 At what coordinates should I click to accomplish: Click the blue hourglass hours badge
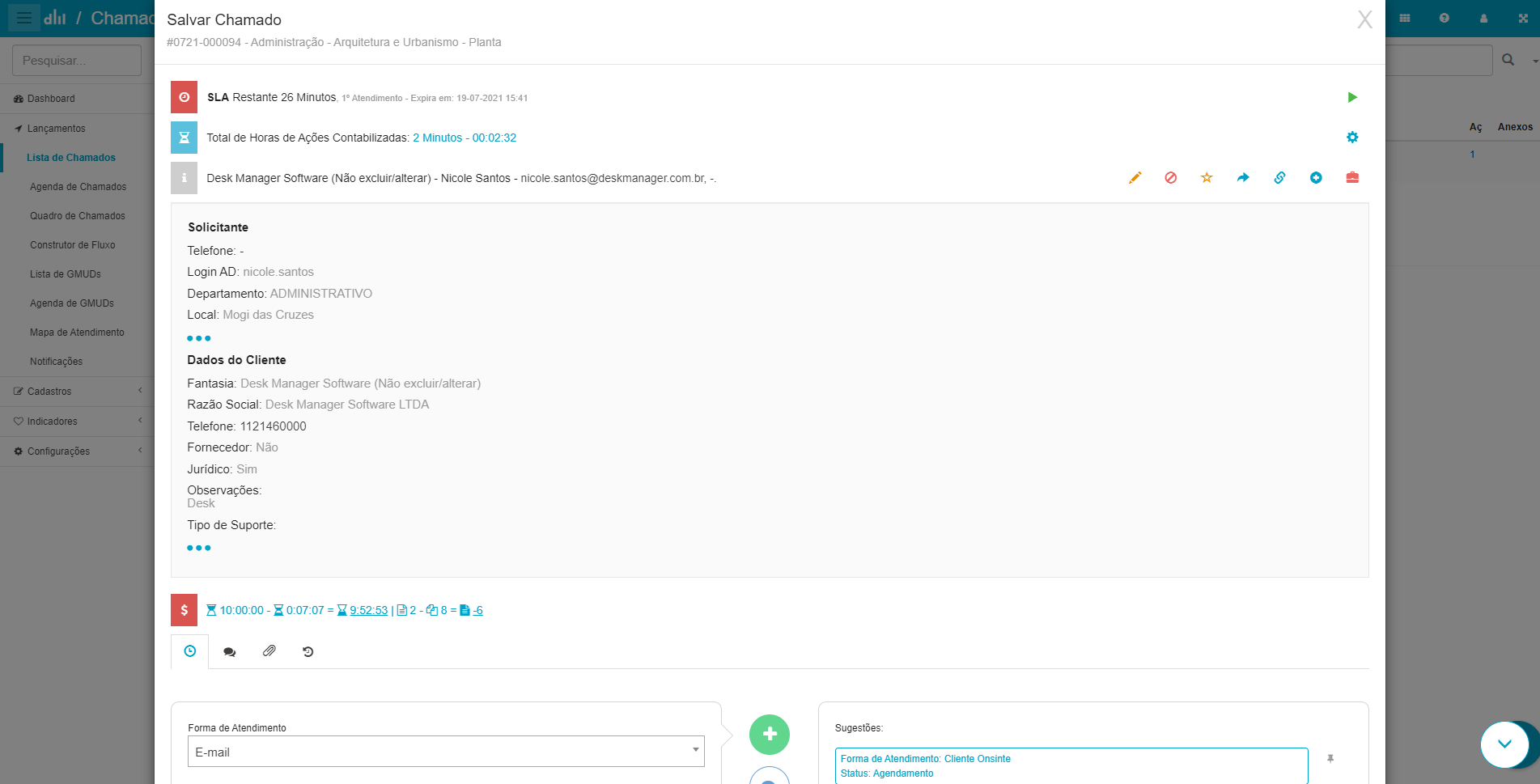[x=184, y=138]
